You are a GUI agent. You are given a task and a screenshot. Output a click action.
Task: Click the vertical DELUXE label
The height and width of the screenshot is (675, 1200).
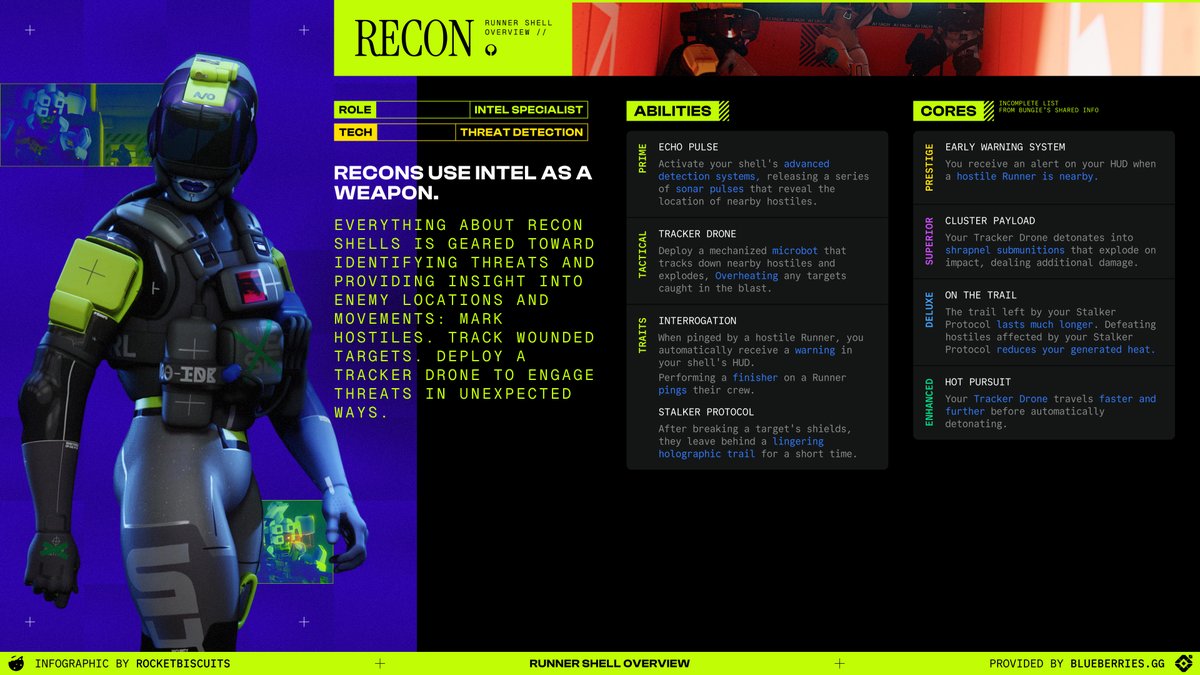pos(929,309)
